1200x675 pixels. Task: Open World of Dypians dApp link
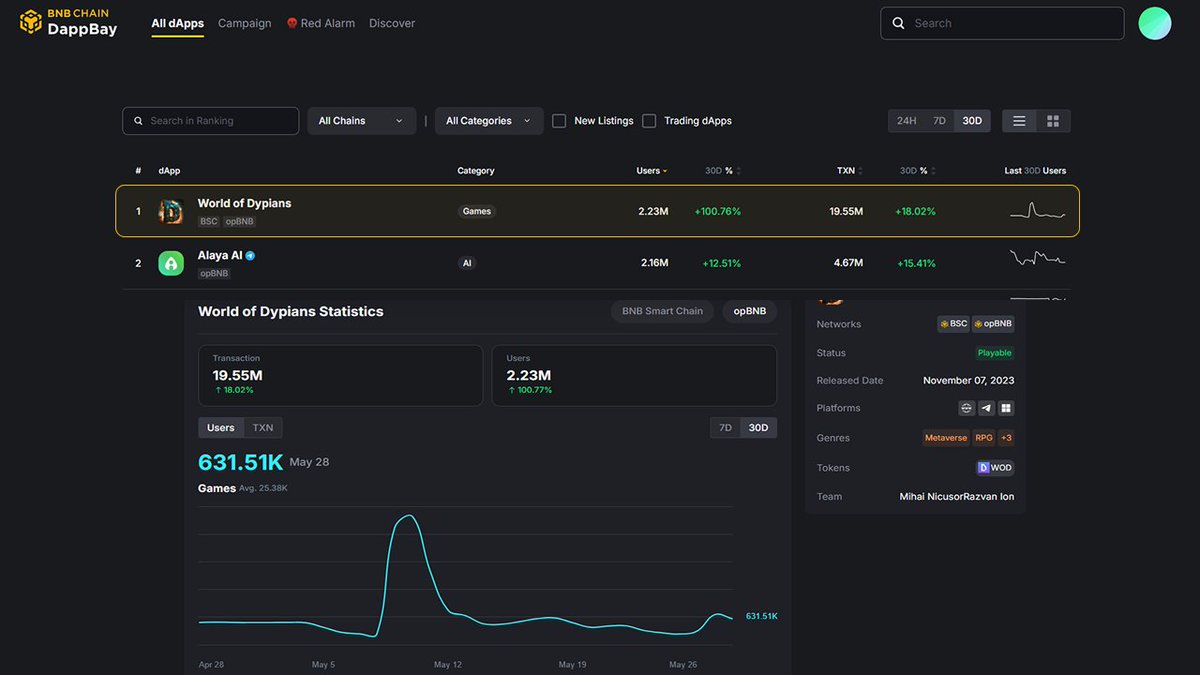click(244, 203)
